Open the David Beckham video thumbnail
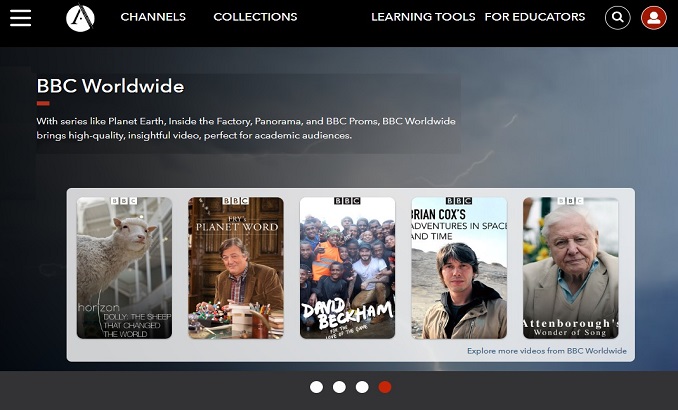 point(347,268)
